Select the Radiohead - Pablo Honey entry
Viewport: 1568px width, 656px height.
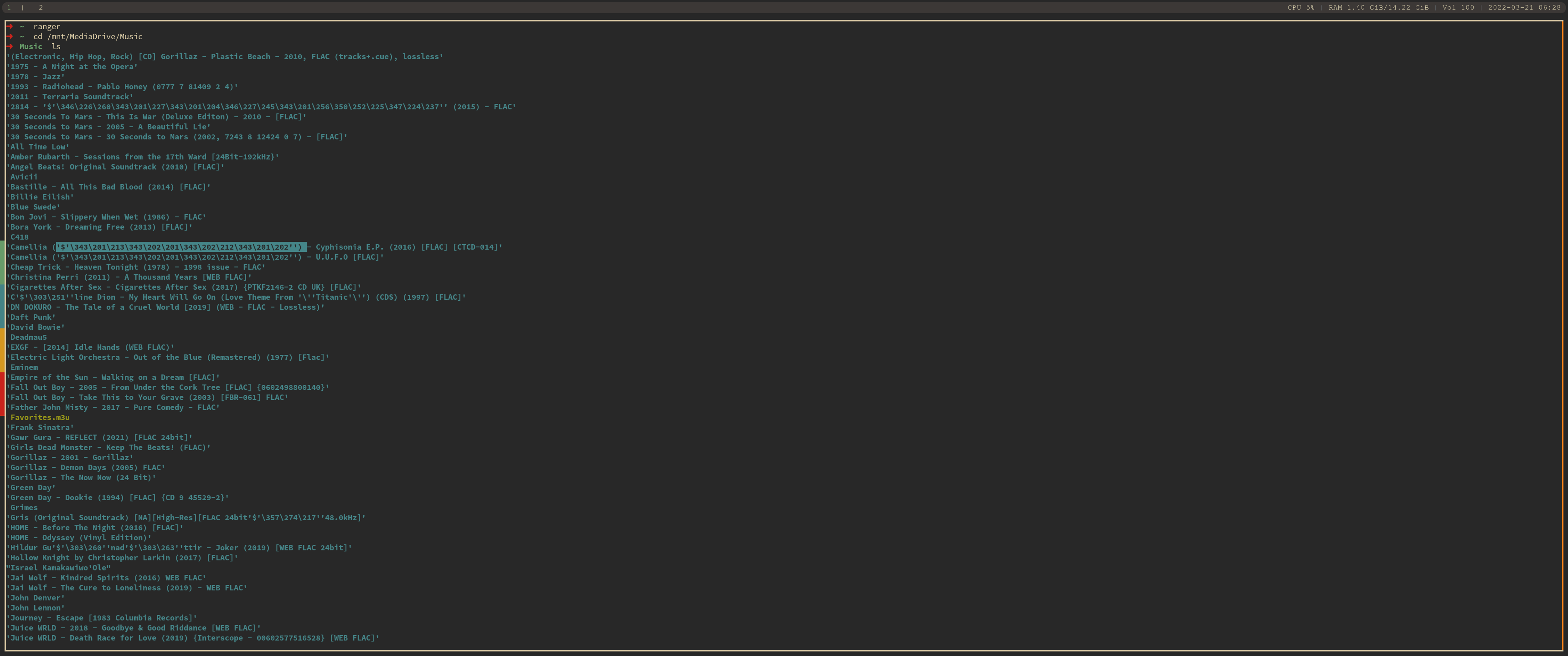(122, 87)
